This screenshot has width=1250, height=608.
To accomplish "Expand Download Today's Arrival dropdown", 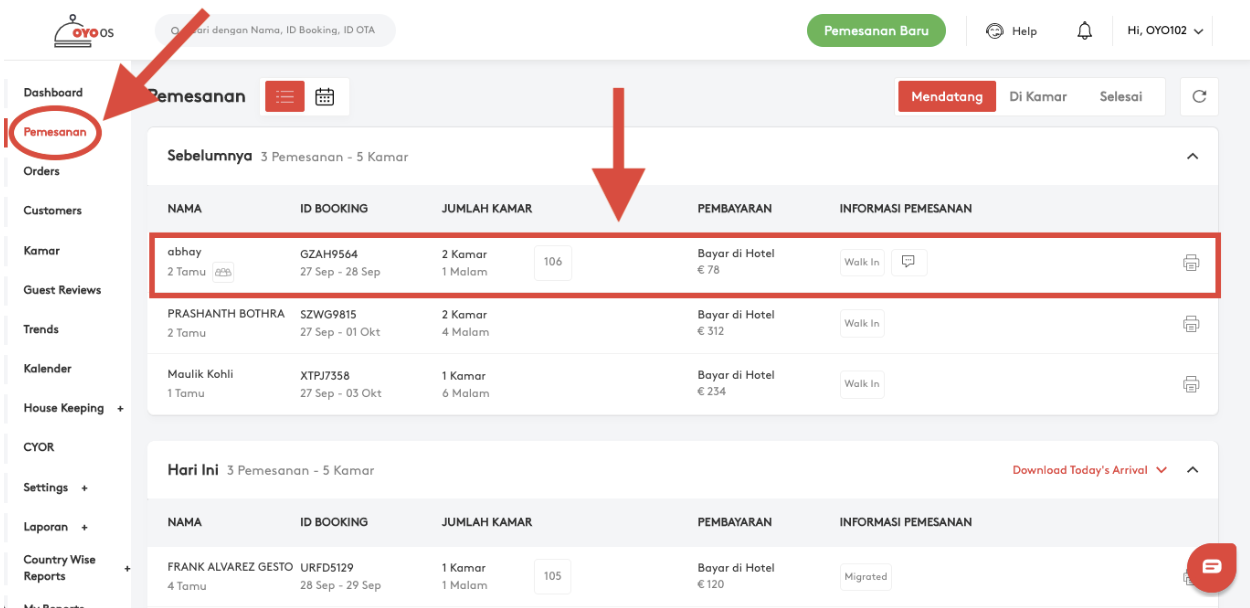I will pos(1089,470).
